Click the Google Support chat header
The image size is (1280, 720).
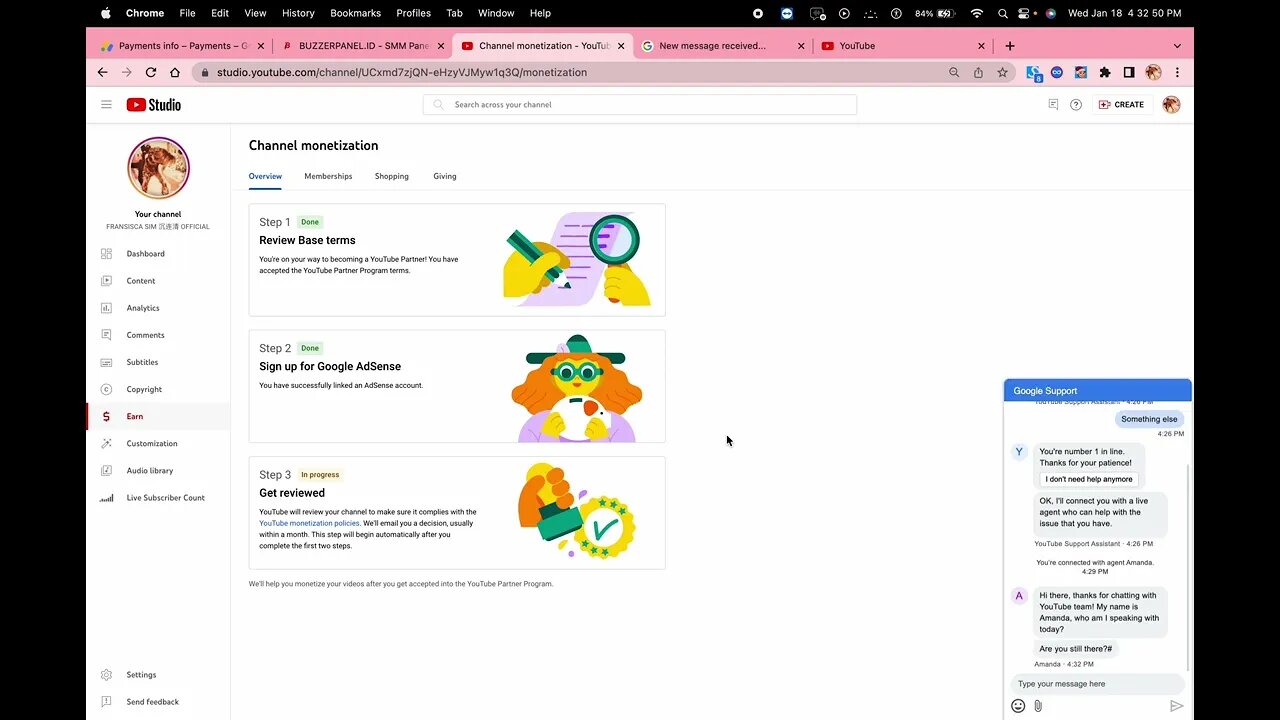[x=1098, y=391]
